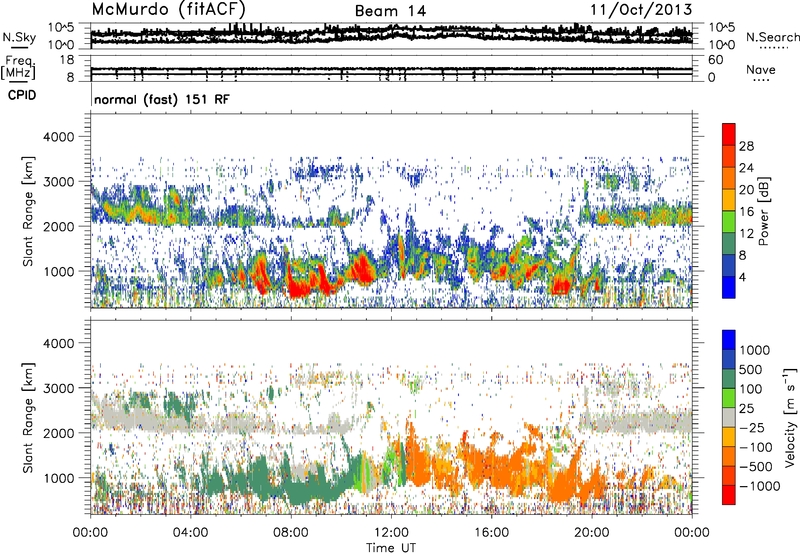Image resolution: width=800 pixels, height=554 pixels.
Task: Click the date '11/Oct/2013'
Action: tap(641, 9)
